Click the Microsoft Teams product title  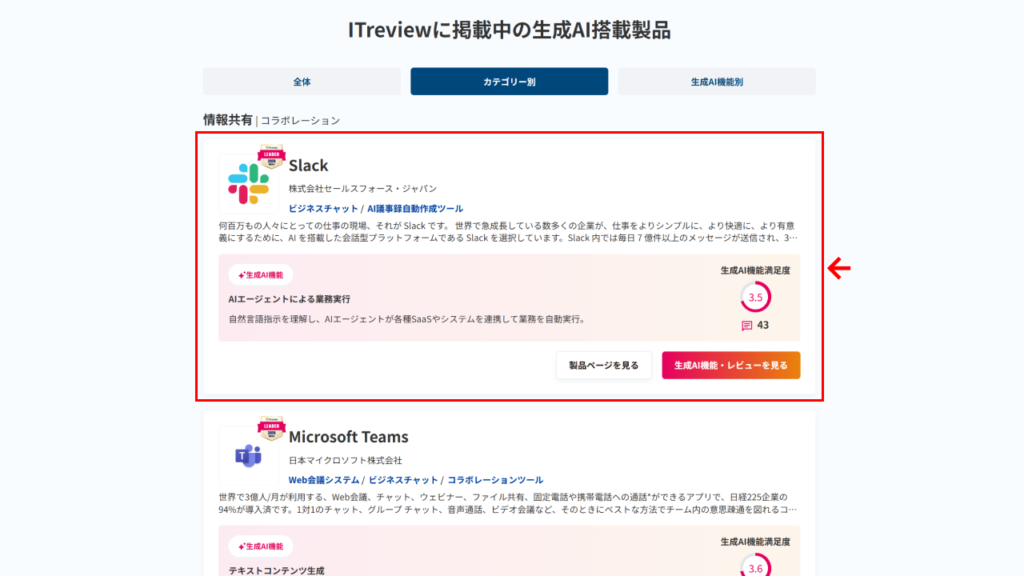[x=348, y=437]
